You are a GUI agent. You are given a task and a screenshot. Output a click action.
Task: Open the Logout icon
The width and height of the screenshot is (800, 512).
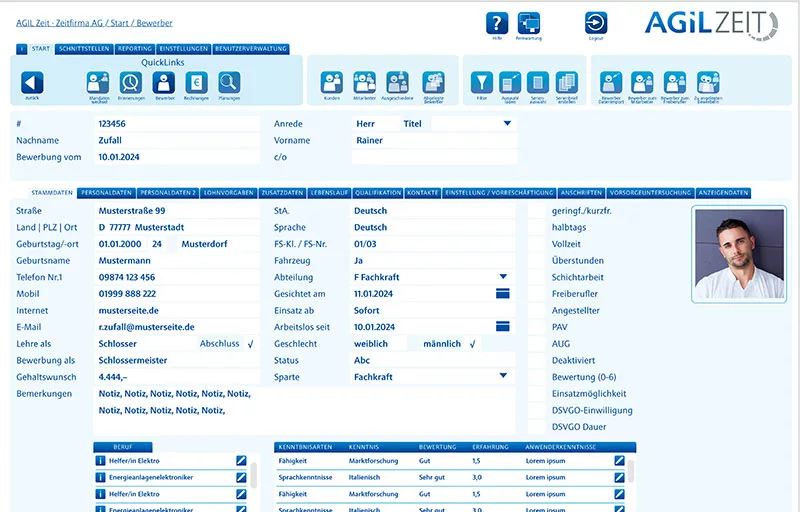point(596,23)
